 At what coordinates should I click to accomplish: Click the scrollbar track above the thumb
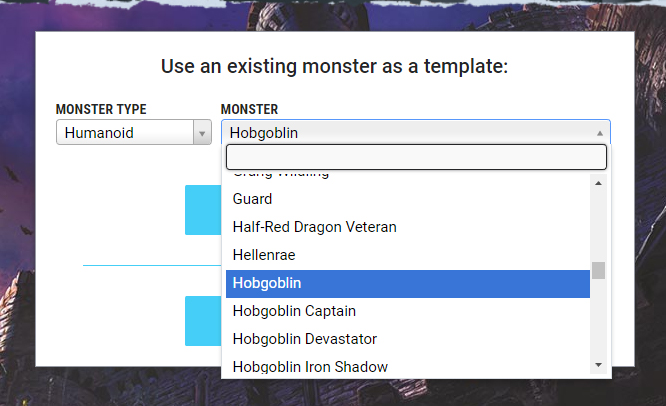(598, 226)
